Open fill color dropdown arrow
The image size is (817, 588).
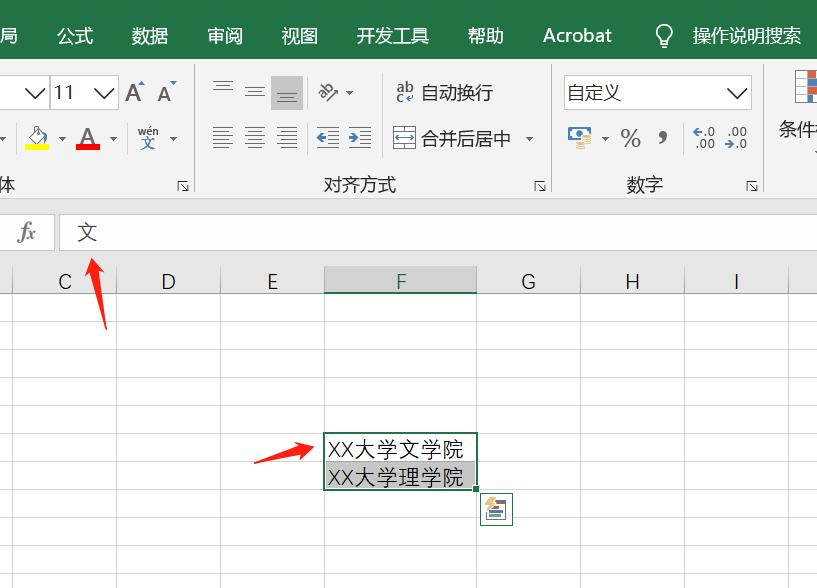[x=63, y=139]
